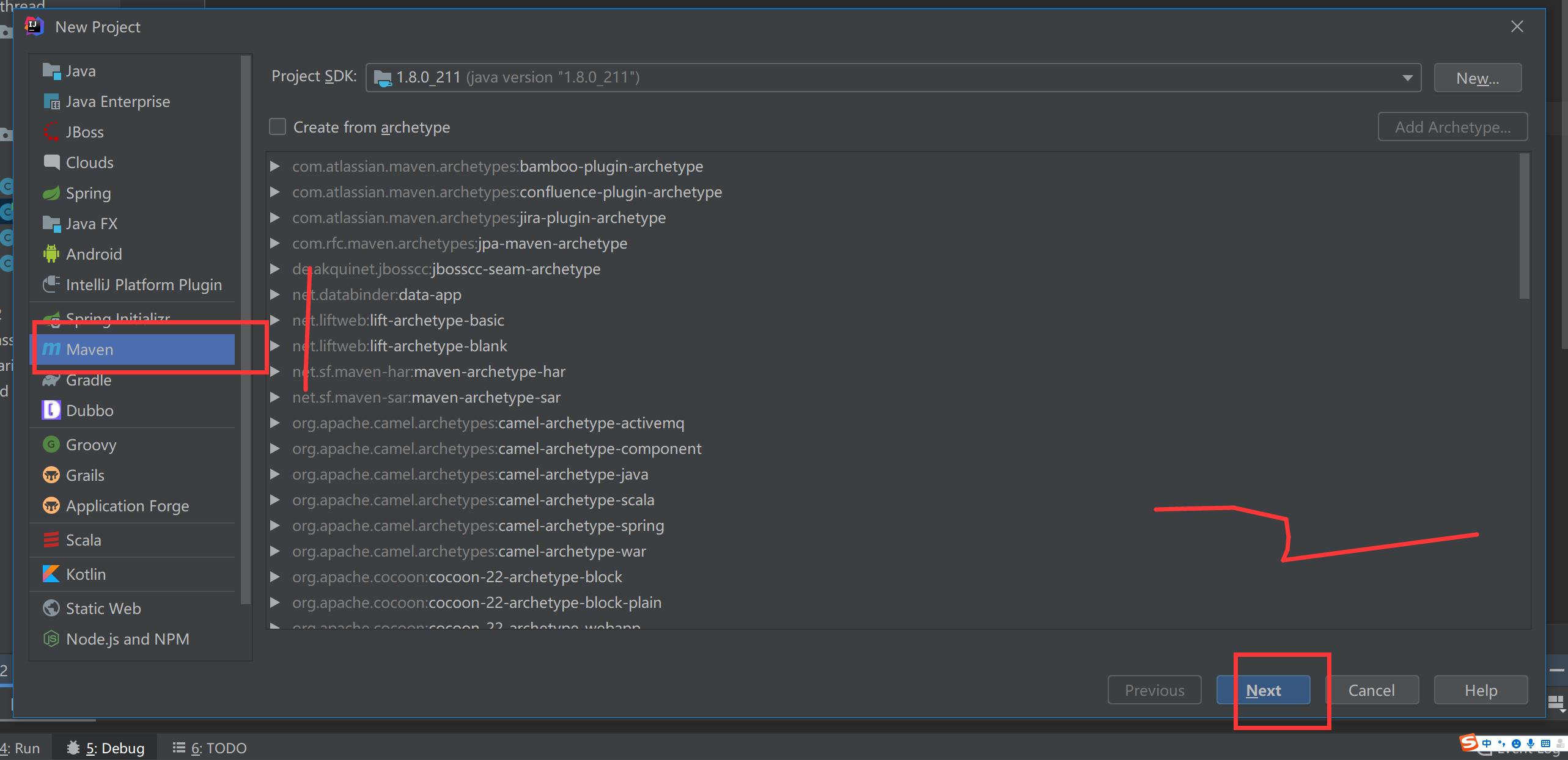Pick the JBoss icon in sidebar

(x=51, y=132)
